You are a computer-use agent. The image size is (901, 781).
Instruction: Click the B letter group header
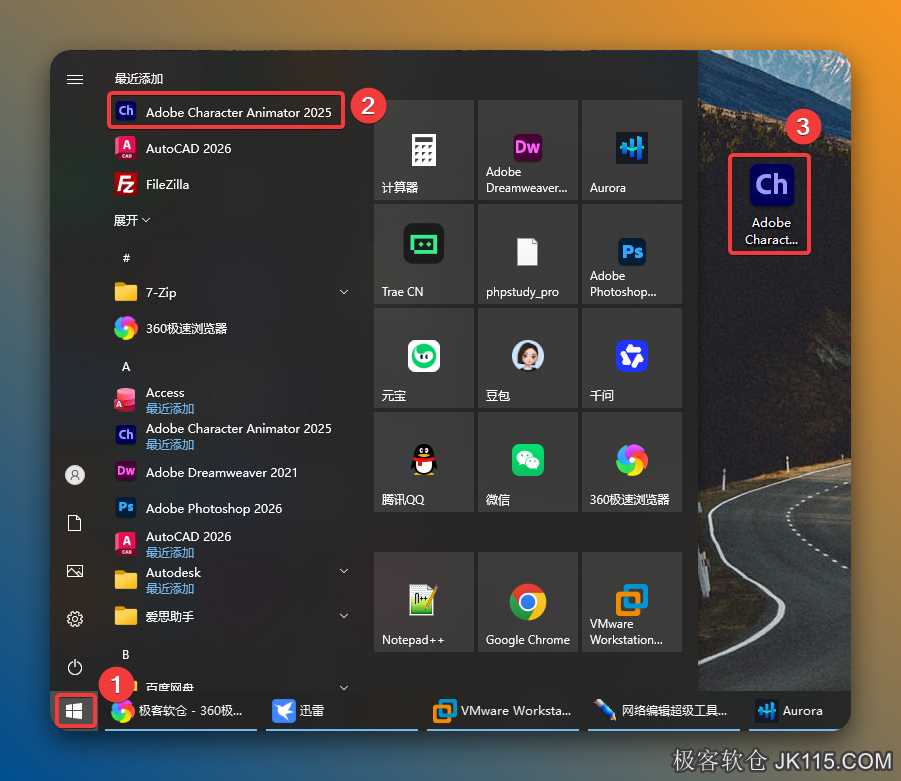[126, 655]
